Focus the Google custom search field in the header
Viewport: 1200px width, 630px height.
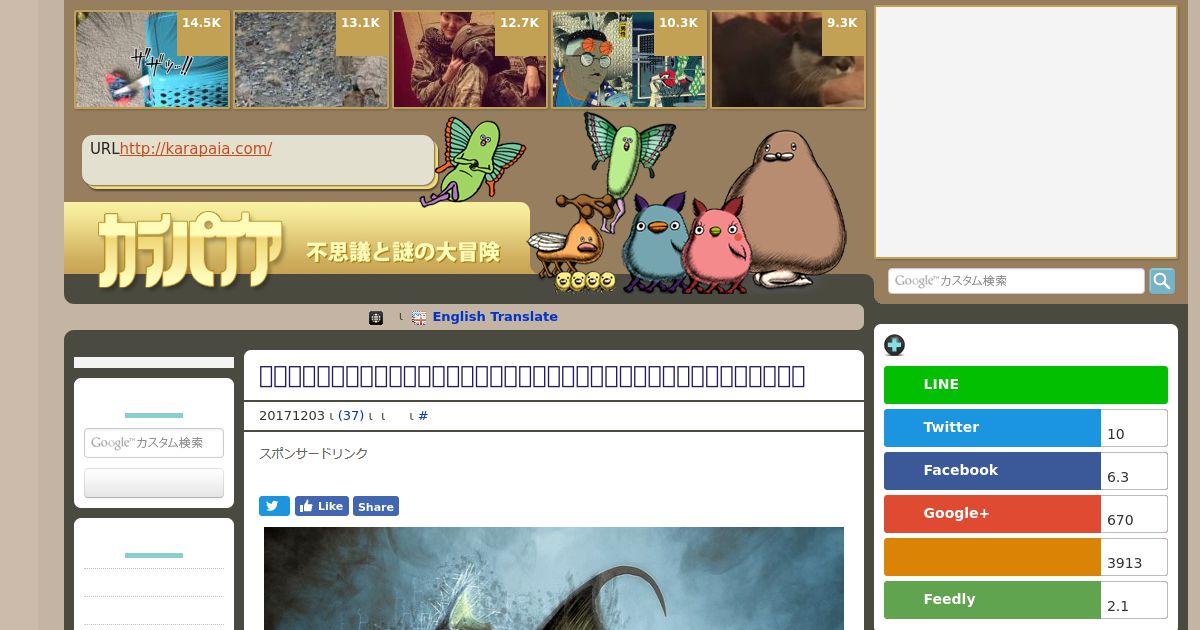[1016, 281]
